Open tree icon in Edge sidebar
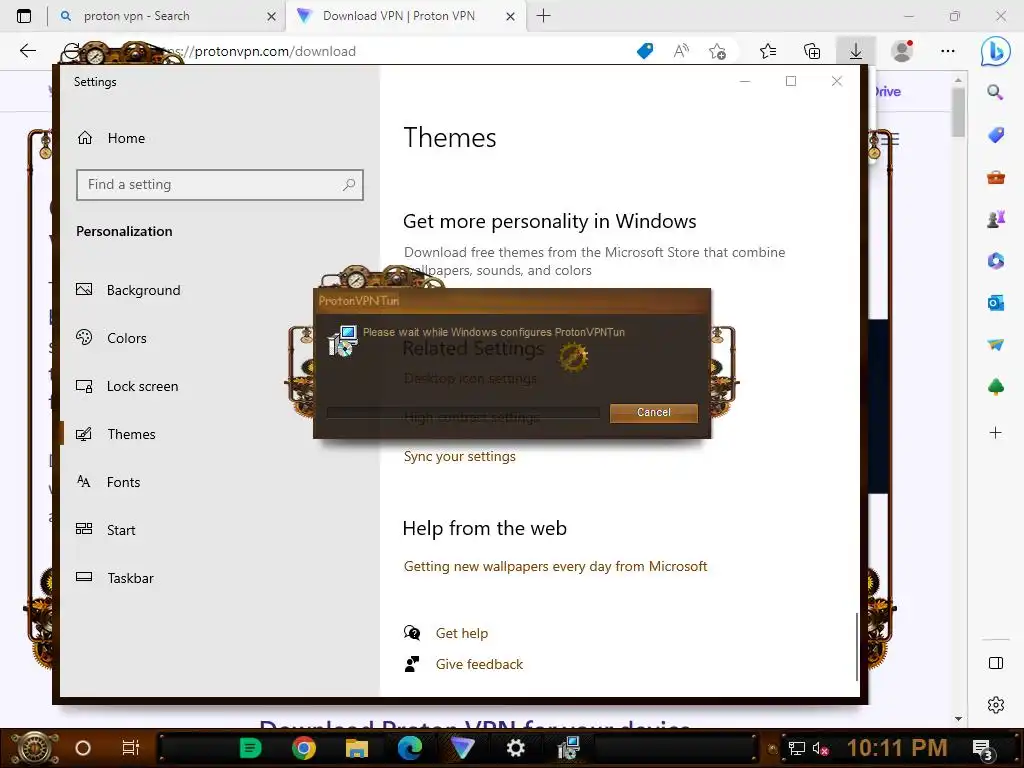 (x=995, y=387)
